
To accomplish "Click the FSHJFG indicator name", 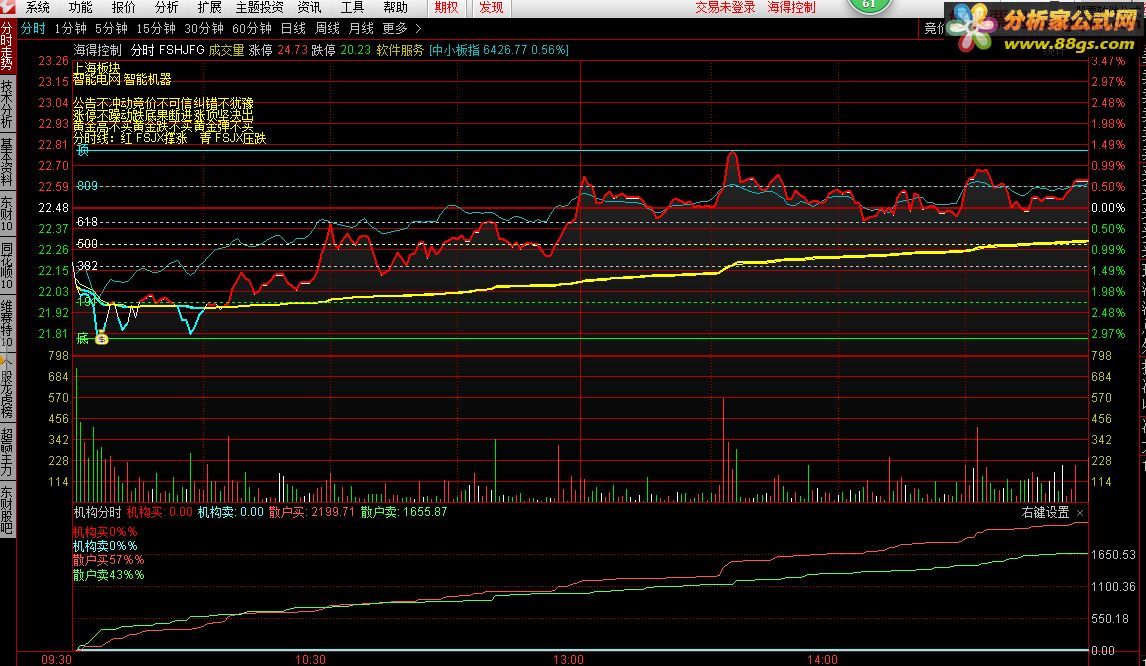I will [181, 50].
